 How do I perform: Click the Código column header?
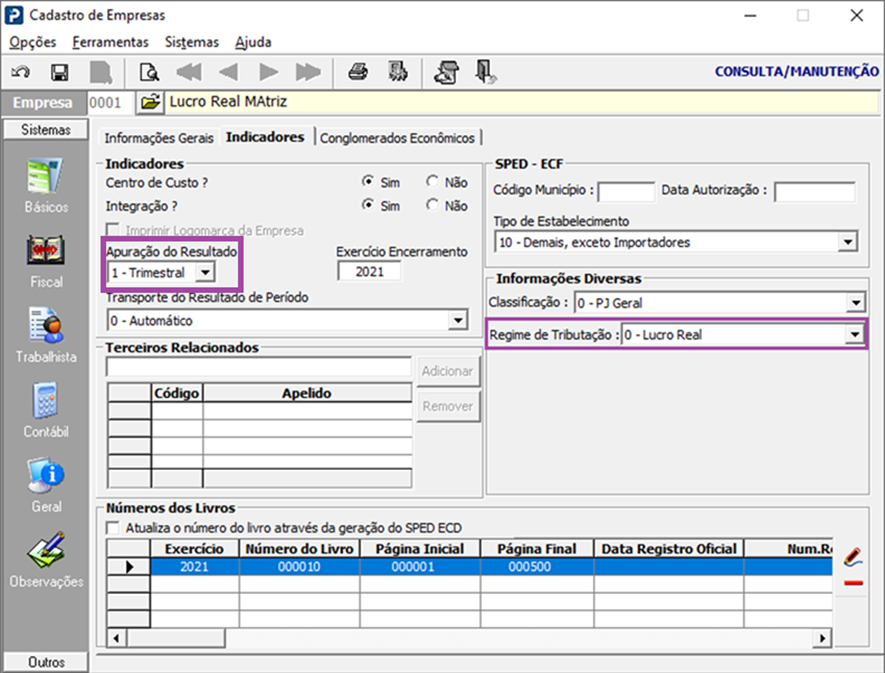tap(177, 393)
